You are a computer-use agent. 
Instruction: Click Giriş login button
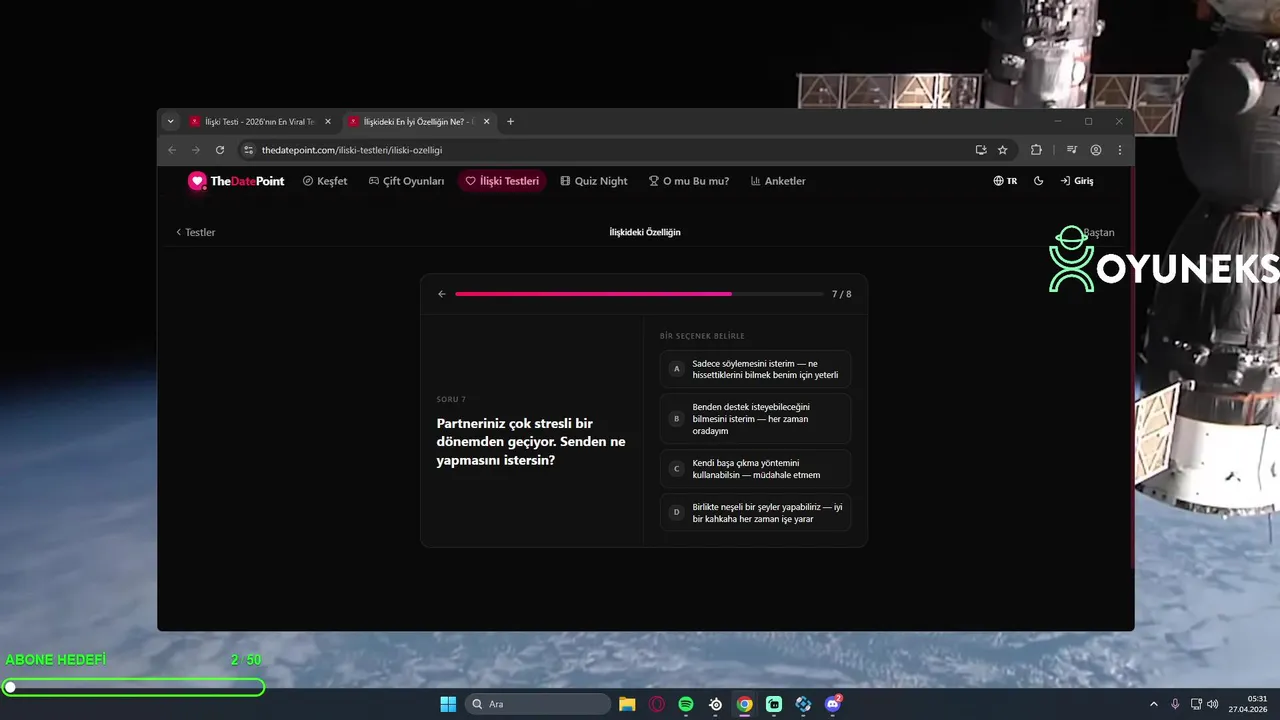1077,181
